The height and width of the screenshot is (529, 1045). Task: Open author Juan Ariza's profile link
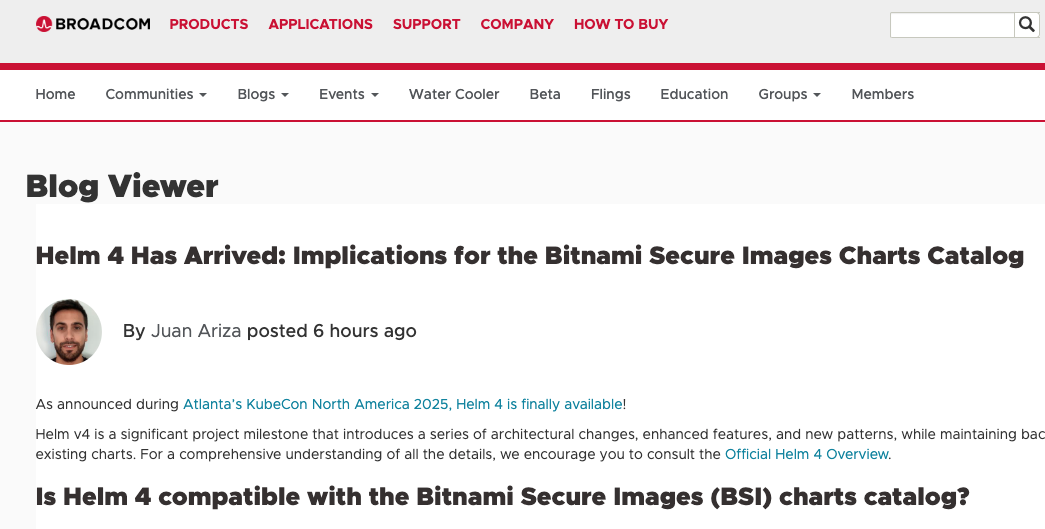tap(196, 331)
